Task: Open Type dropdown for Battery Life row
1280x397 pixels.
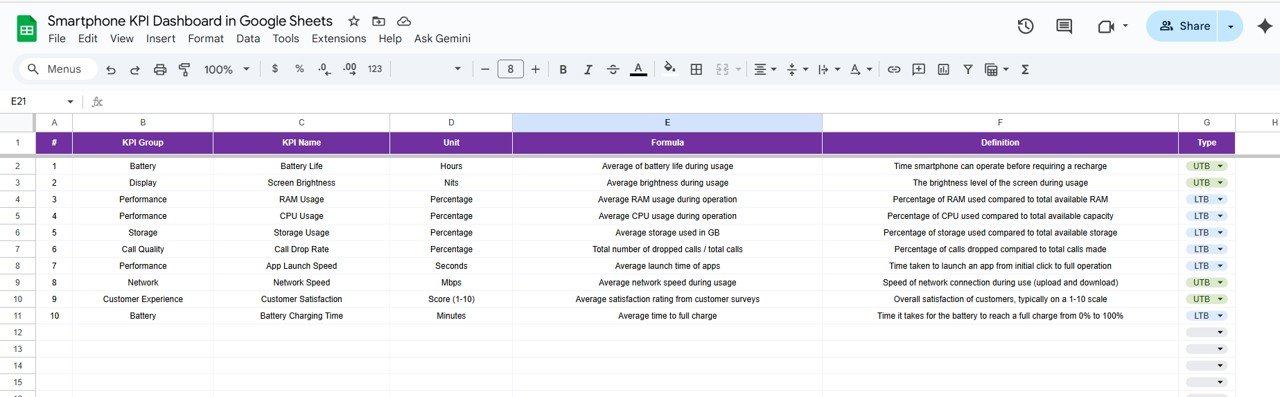Action: [x=1207, y=166]
